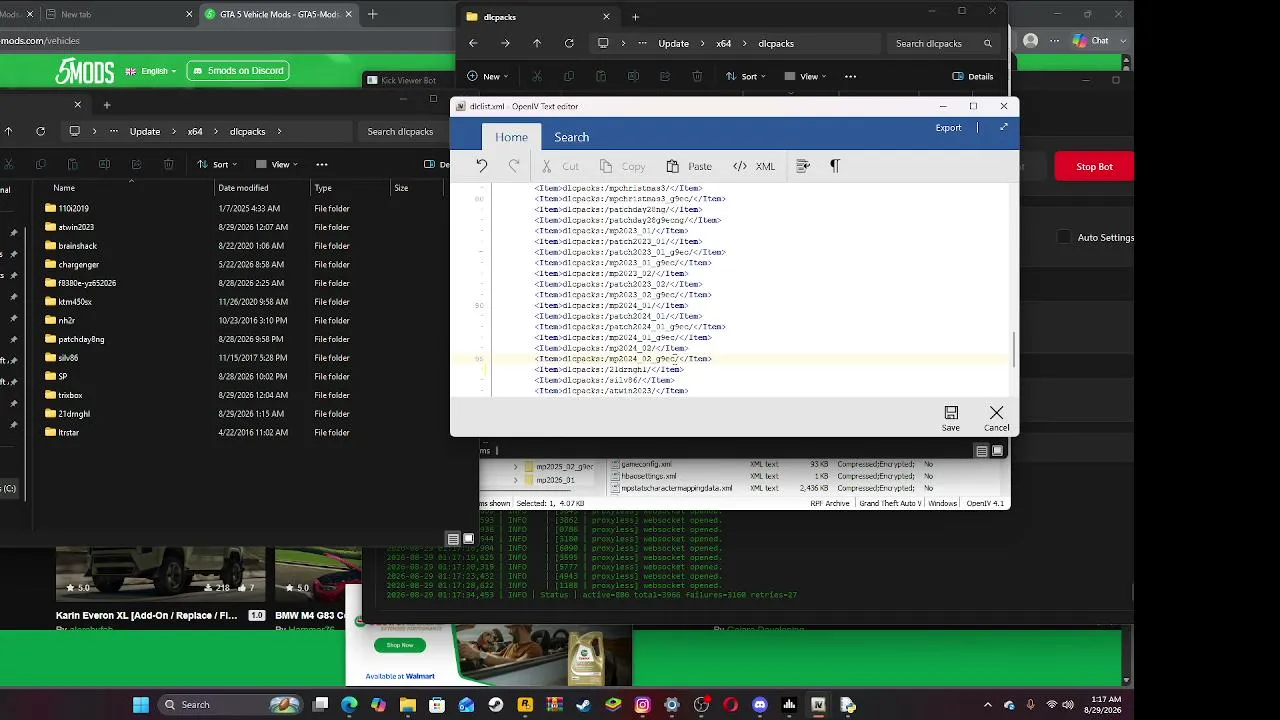Viewport: 1280px width, 720px height.
Task: Copy selected text in OpenIV editor
Action: tap(623, 166)
